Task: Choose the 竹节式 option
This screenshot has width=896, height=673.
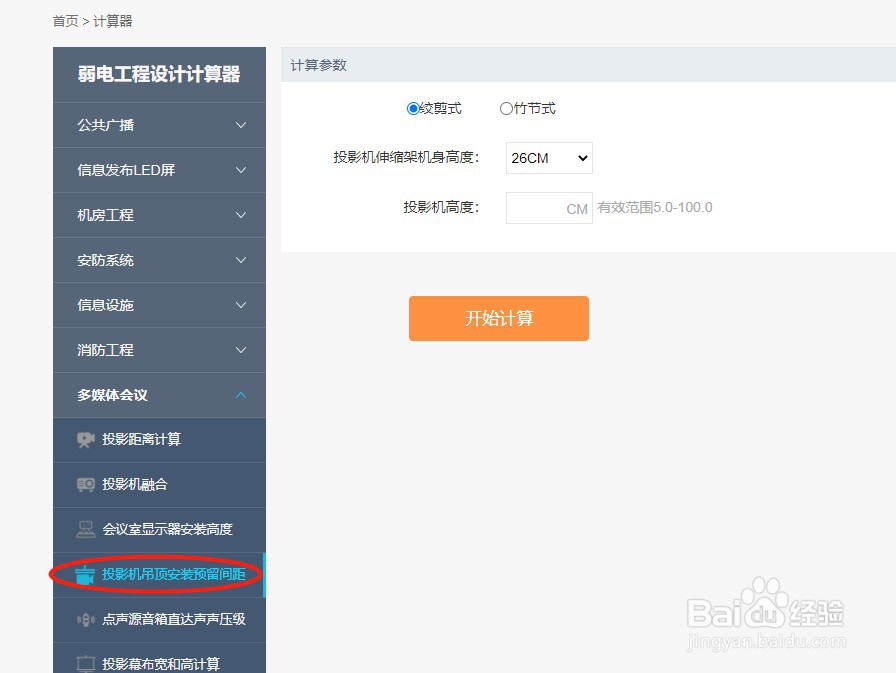Action: pyautogui.click(x=506, y=108)
